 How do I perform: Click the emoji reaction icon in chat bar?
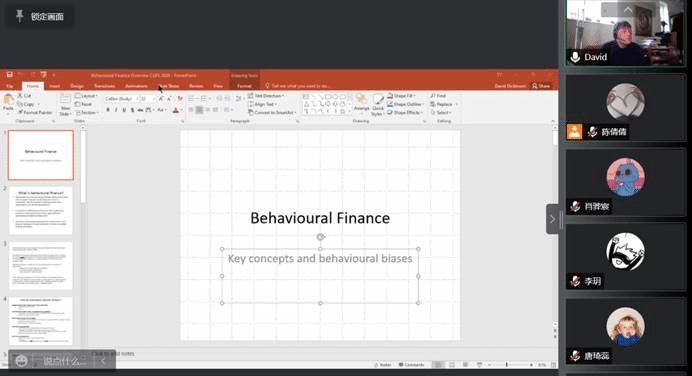(x=21, y=361)
